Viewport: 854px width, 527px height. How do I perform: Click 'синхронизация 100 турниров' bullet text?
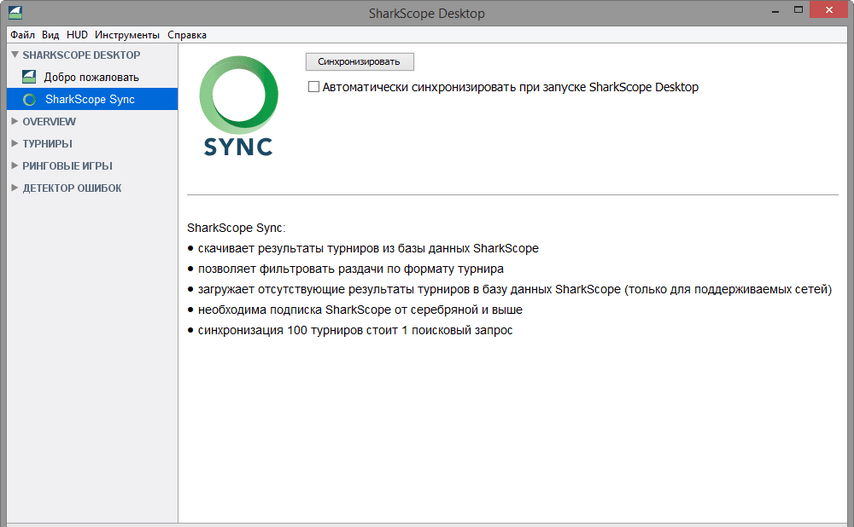click(355, 330)
